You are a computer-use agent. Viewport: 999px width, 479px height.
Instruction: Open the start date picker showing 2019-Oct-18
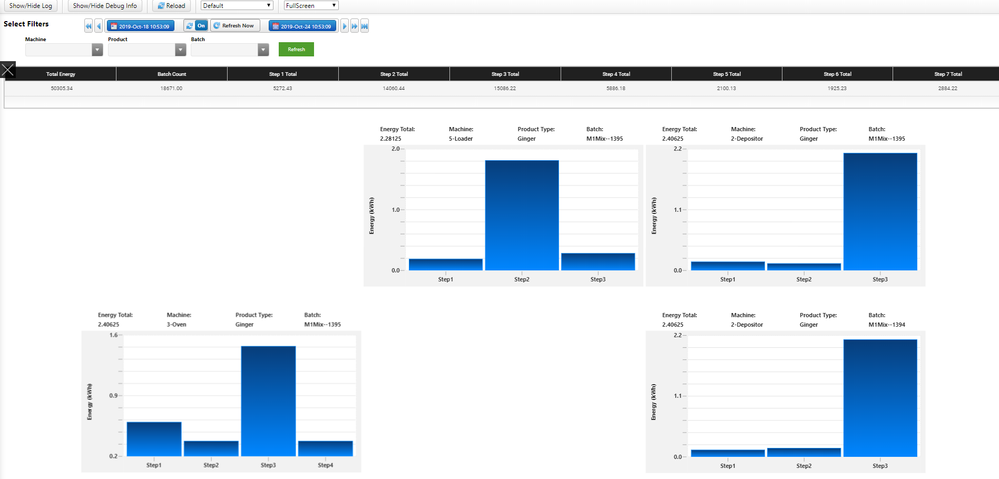point(140,26)
